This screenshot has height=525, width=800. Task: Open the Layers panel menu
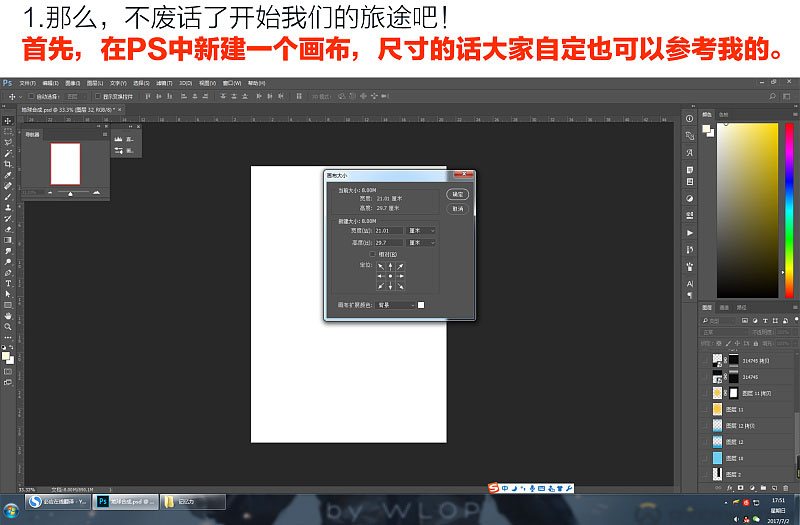795,307
